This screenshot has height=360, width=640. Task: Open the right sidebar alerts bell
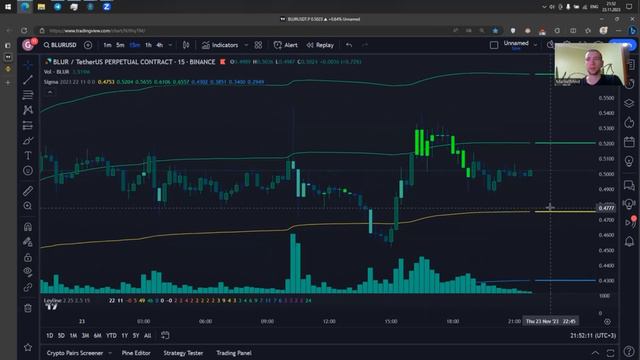coord(629,242)
